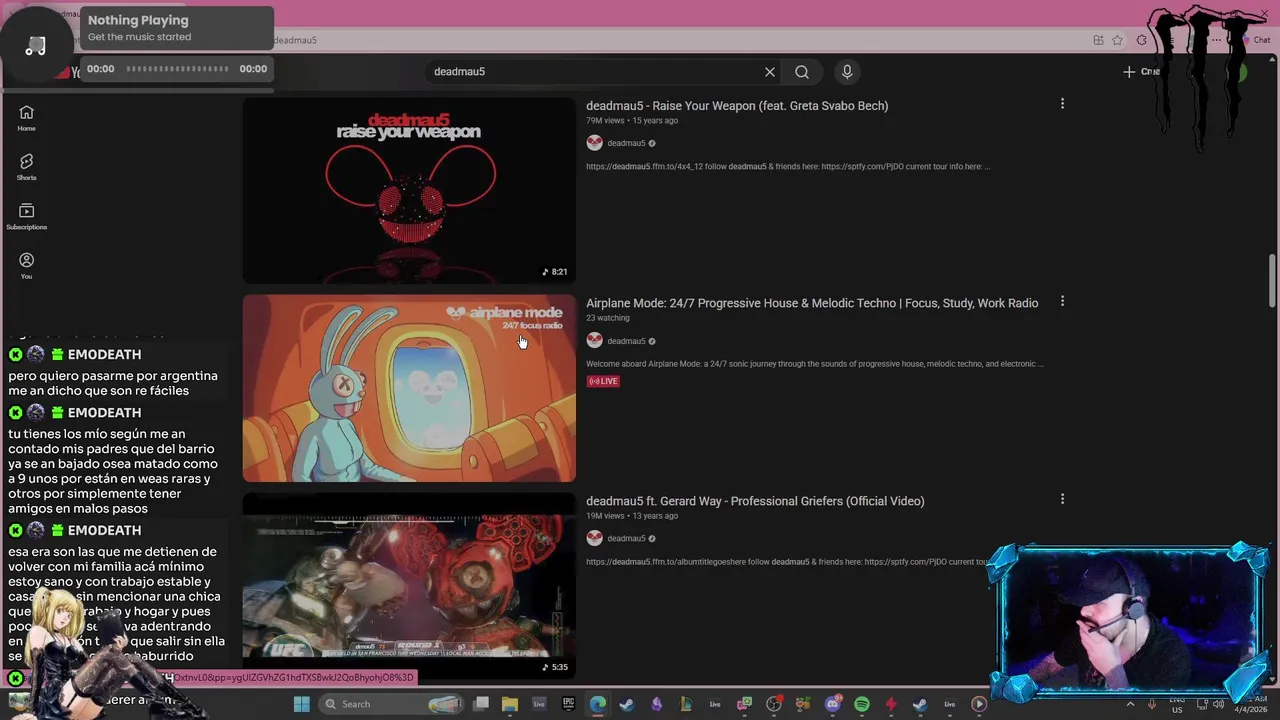
Task: Visit deadmau5 channel under Airplane Mode
Action: [626, 341]
